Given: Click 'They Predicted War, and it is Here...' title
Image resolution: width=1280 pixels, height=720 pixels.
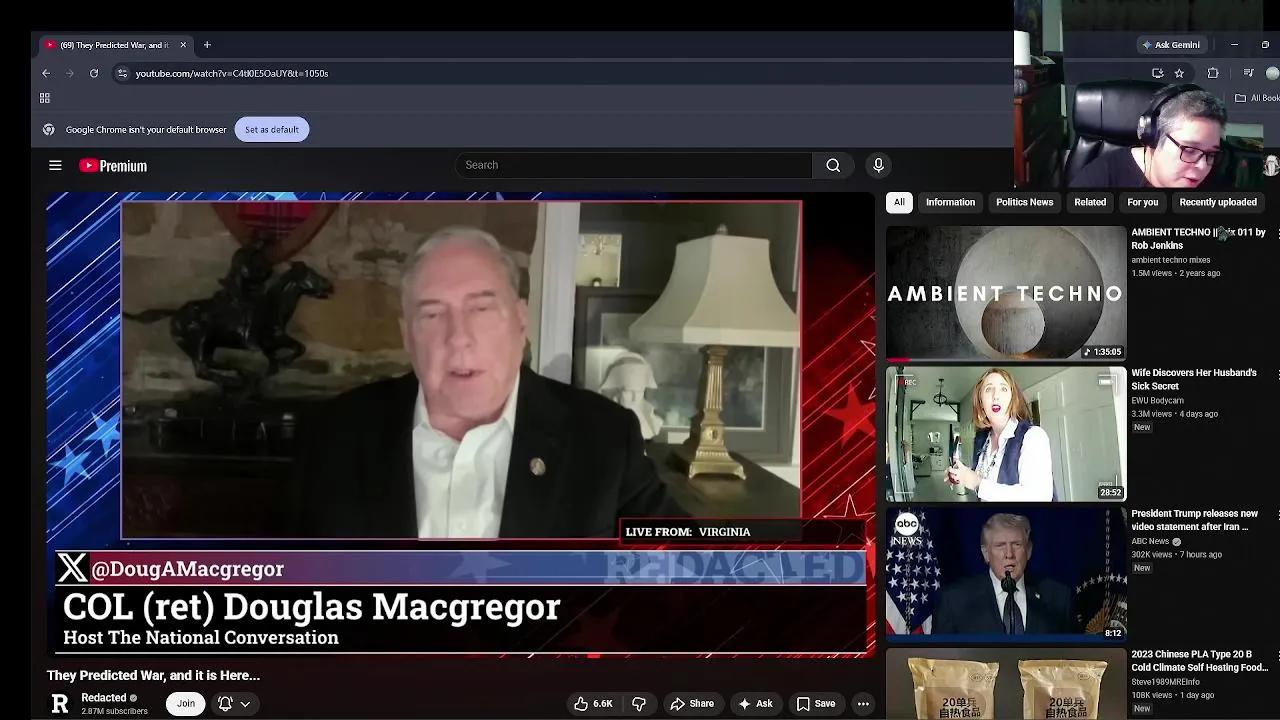Looking at the screenshot, I should coord(153,676).
